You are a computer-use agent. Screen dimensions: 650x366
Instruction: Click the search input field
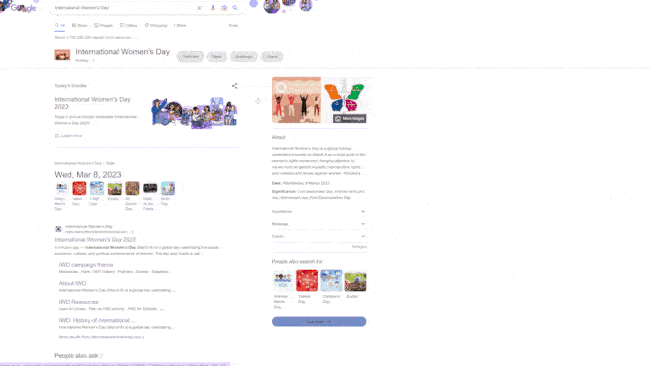124,8
